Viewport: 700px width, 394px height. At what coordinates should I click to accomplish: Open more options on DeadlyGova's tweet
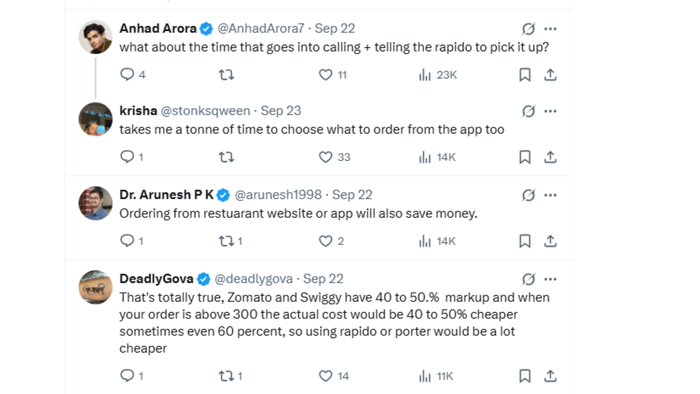[x=550, y=279]
